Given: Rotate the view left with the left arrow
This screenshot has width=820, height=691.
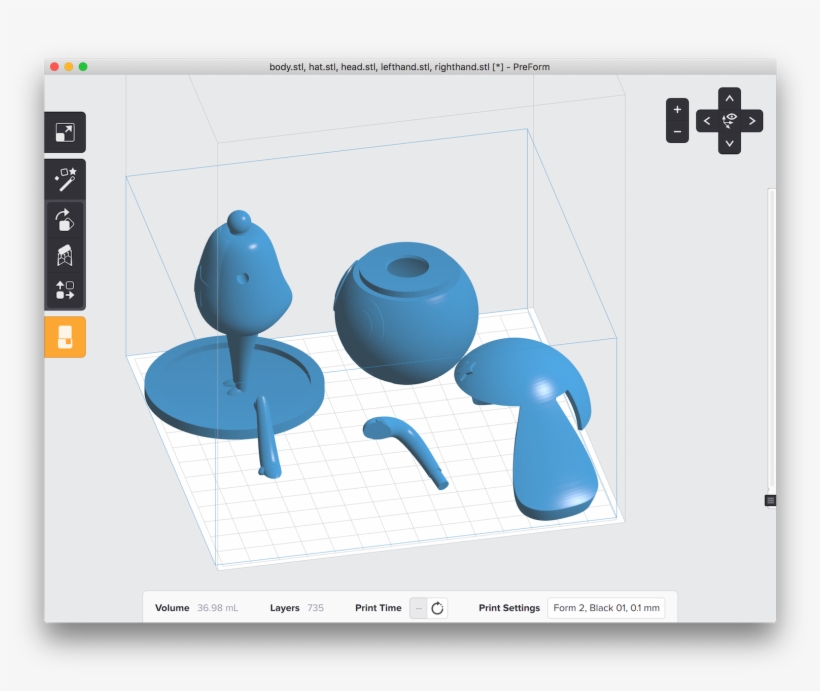Looking at the screenshot, I should pos(708,118).
